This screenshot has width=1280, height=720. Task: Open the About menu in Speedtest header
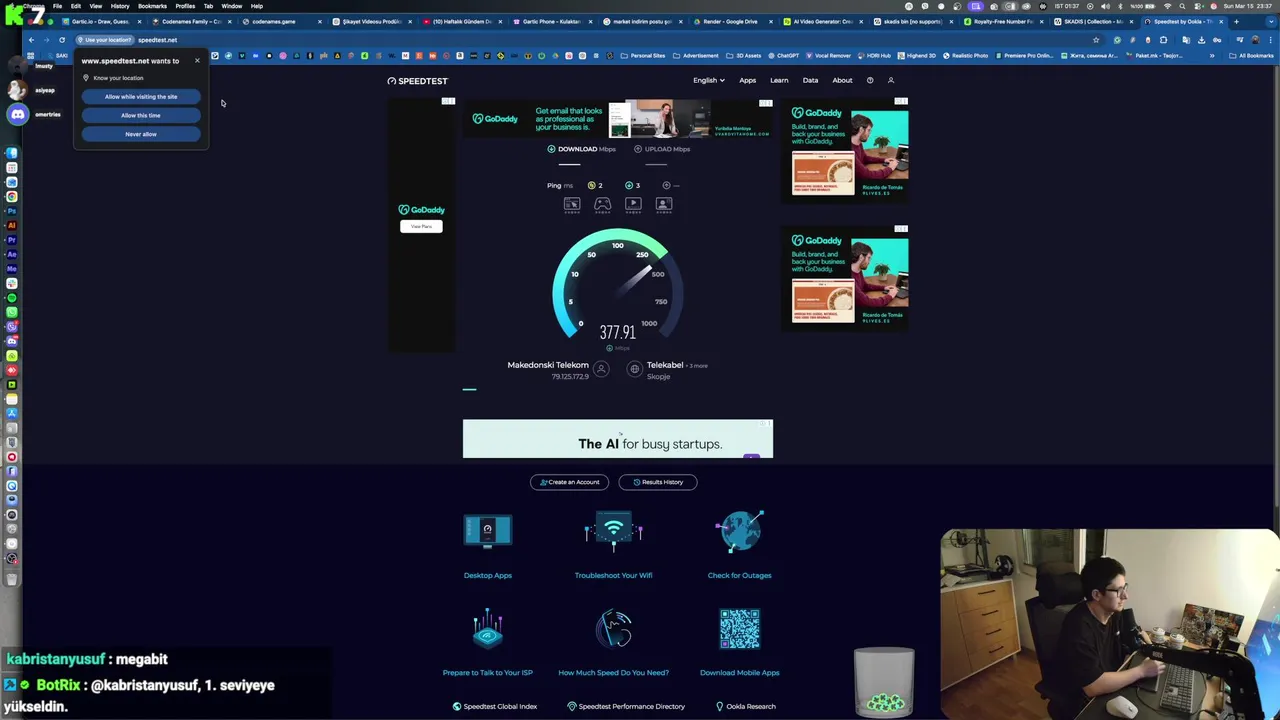click(842, 80)
